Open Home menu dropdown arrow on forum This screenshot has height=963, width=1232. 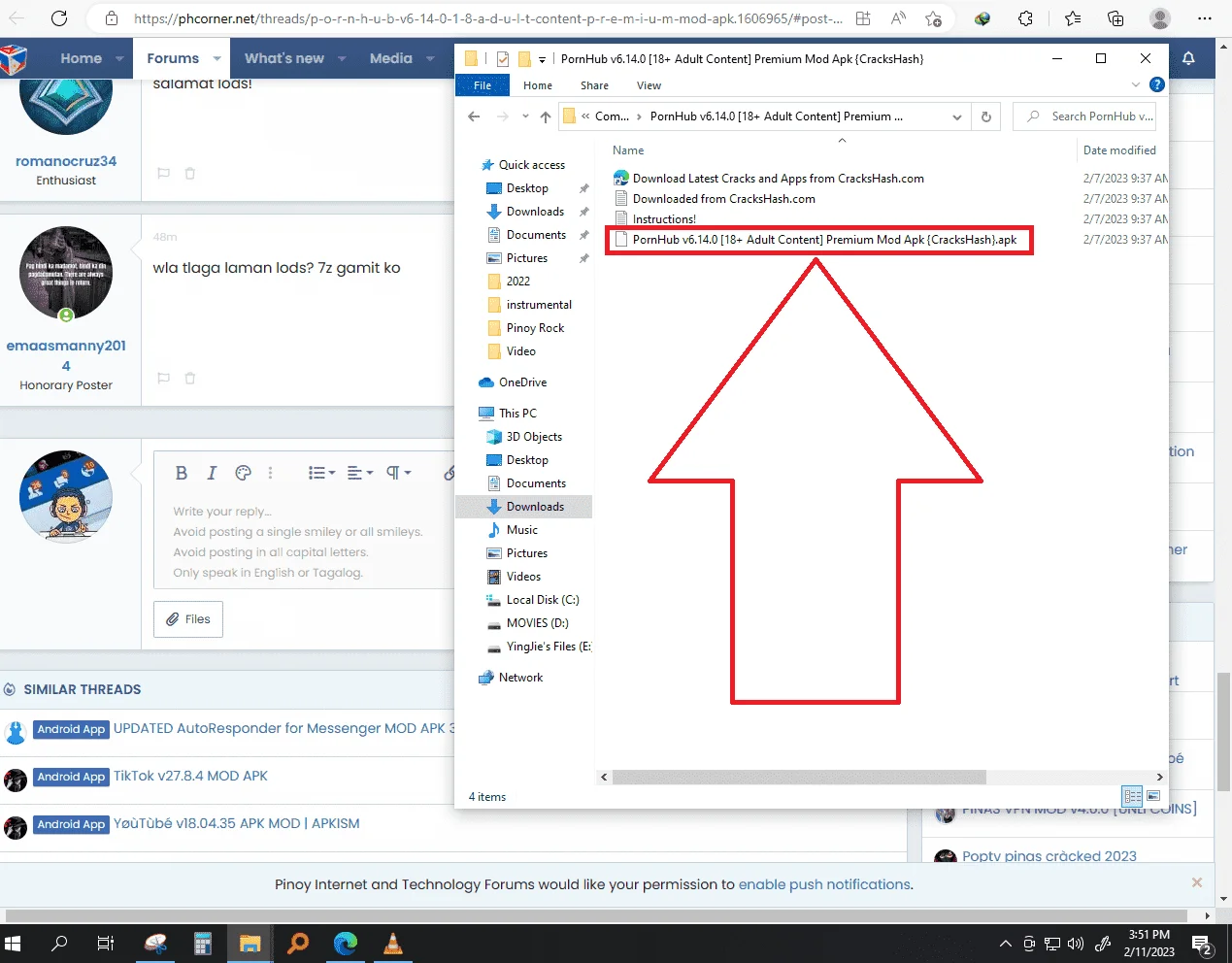coord(119,58)
